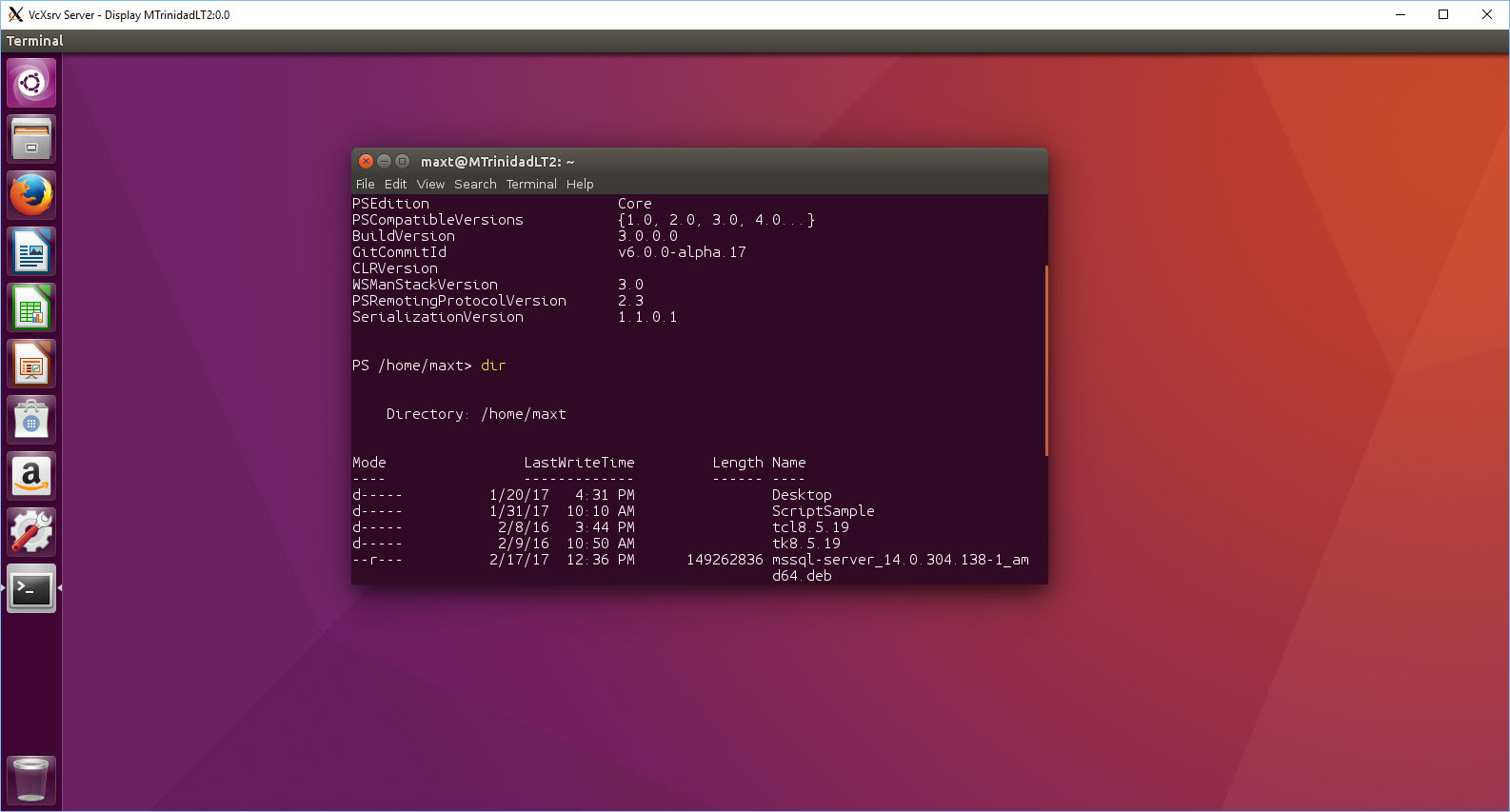Select the Terminal icon in the launcher
1510x812 pixels.
pyautogui.click(x=31, y=588)
